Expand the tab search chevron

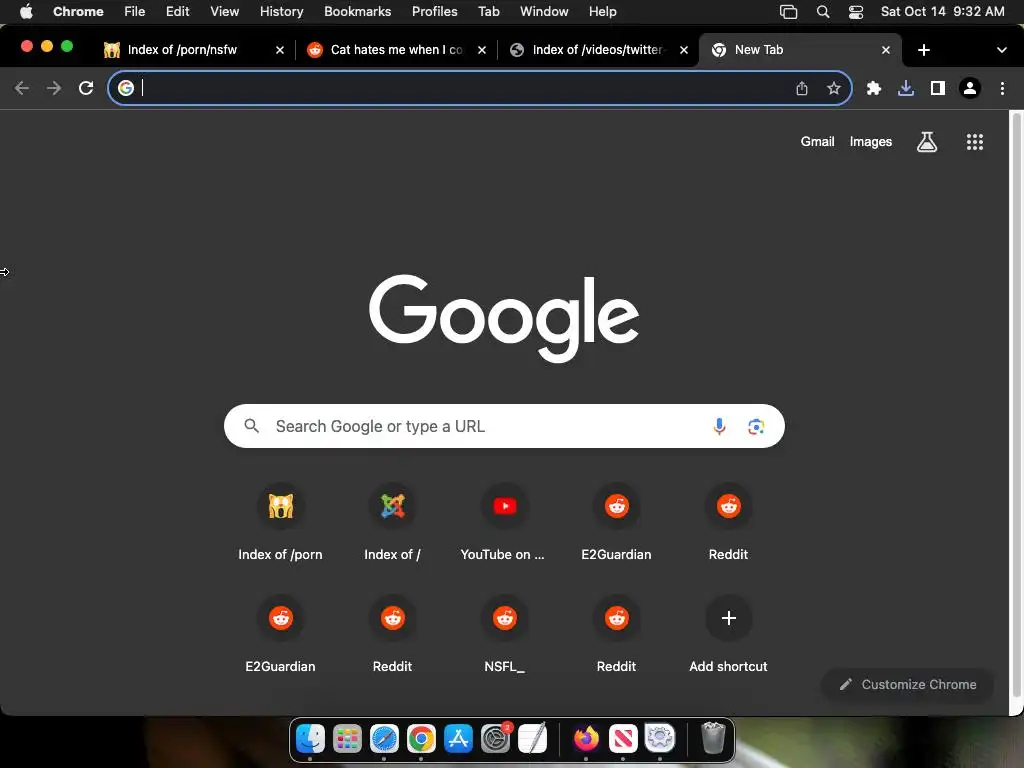coord(1001,50)
